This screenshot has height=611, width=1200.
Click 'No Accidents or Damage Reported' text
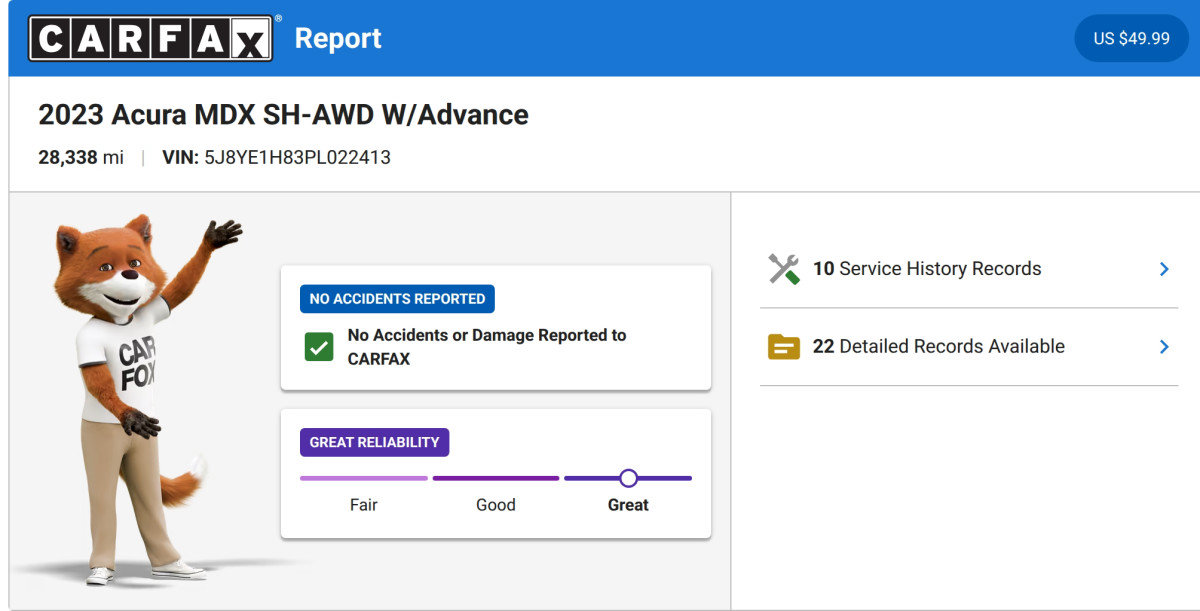pos(487,347)
